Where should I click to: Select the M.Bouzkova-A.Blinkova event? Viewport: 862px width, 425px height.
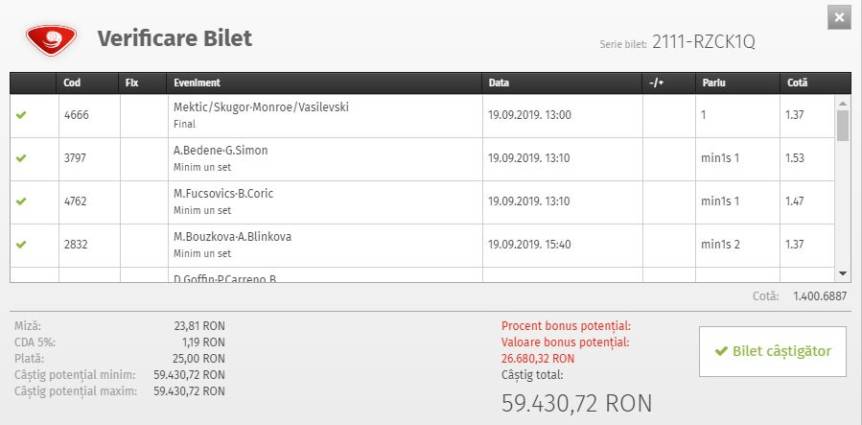coord(229,237)
